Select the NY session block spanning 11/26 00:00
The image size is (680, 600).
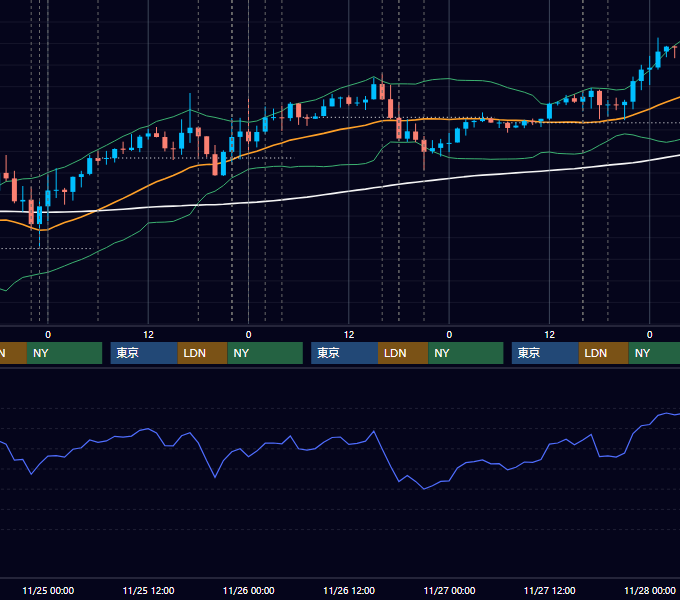[x=265, y=353]
